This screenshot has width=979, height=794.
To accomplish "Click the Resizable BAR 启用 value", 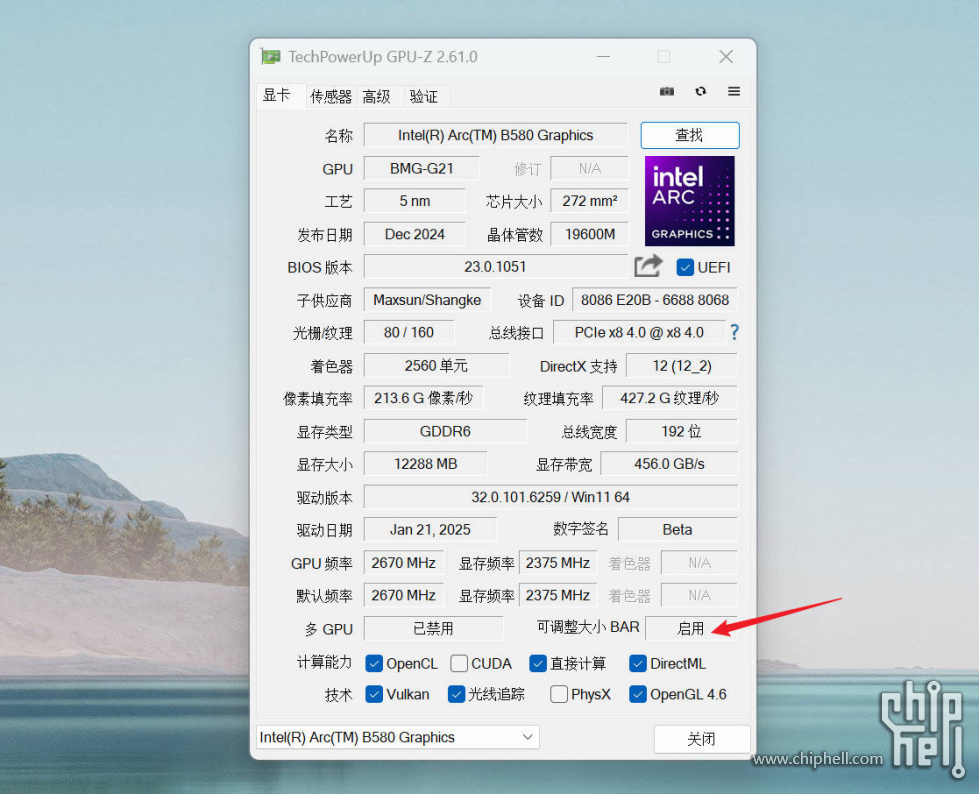I will 691,628.
